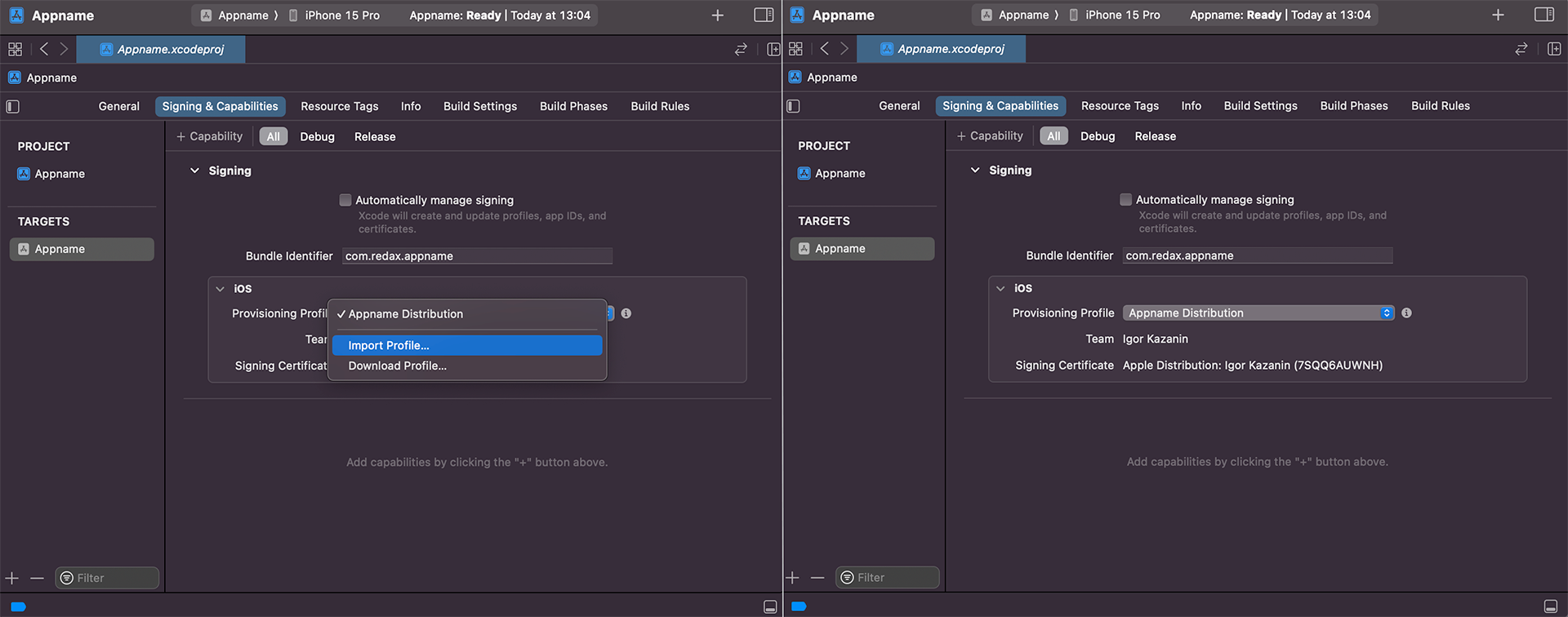Click the targets Filter field in left window
This screenshot has width=1568, height=617.
click(x=107, y=578)
